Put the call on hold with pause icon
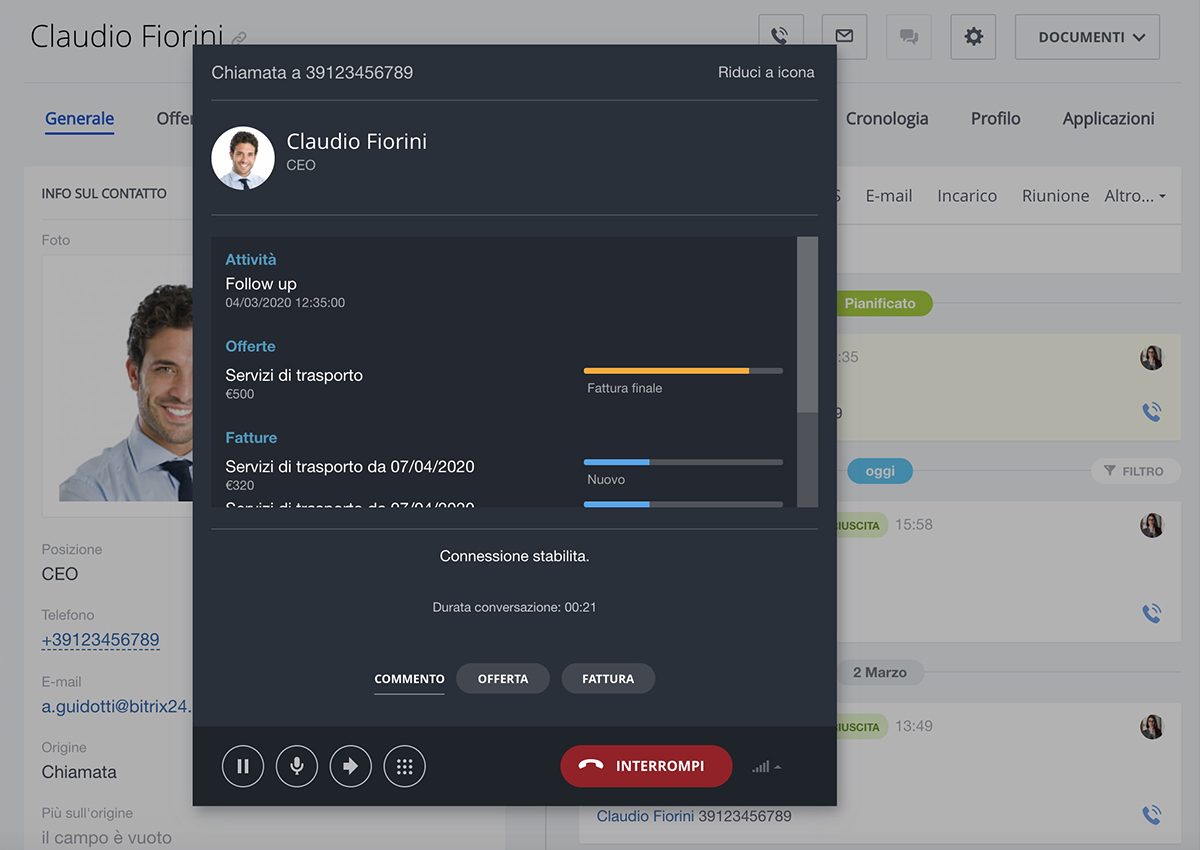This screenshot has height=850, width=1200. point(243,767)
